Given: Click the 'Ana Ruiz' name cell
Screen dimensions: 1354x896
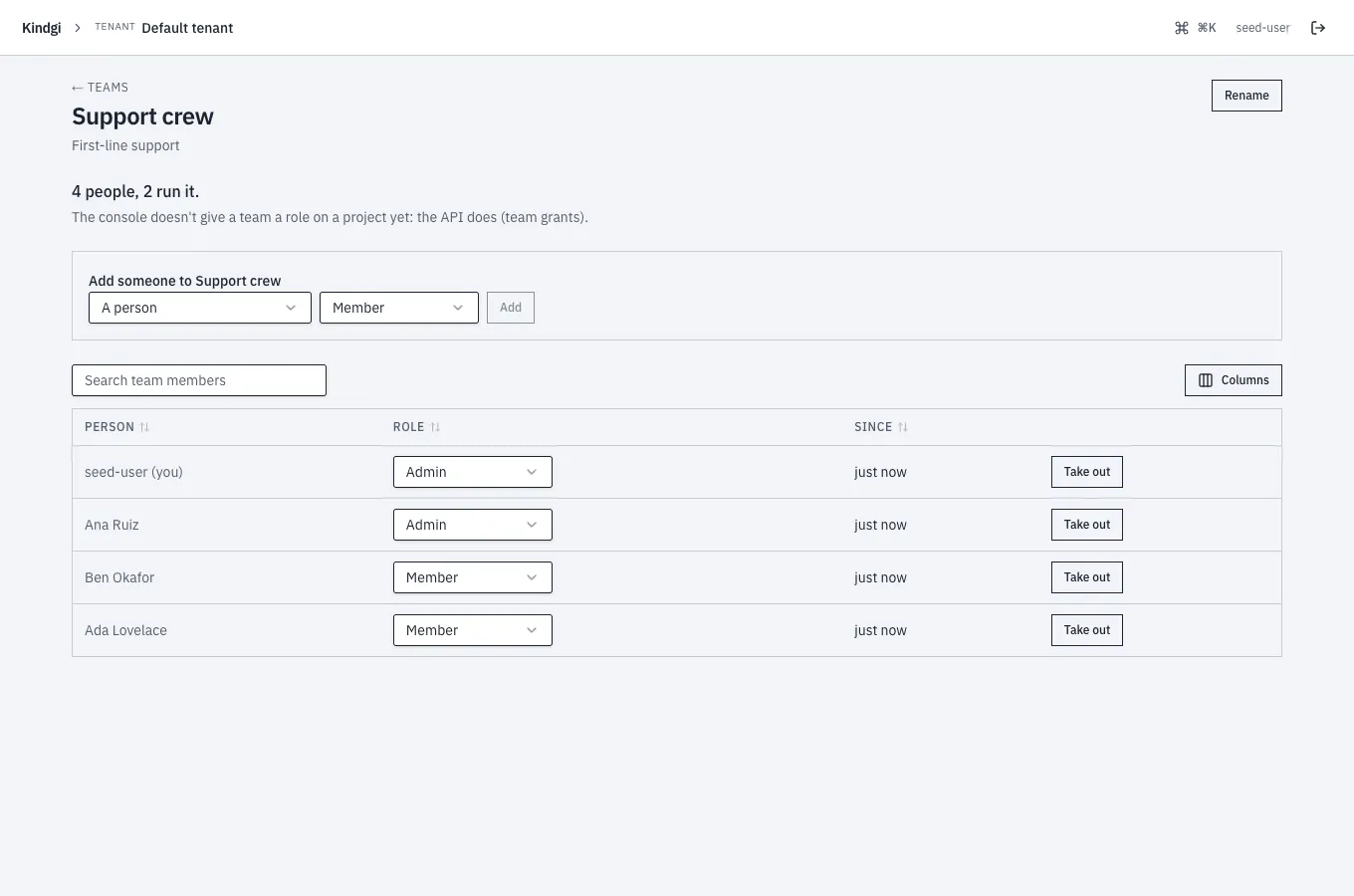Looking at the screenshot, I should (x=112, y=525).
